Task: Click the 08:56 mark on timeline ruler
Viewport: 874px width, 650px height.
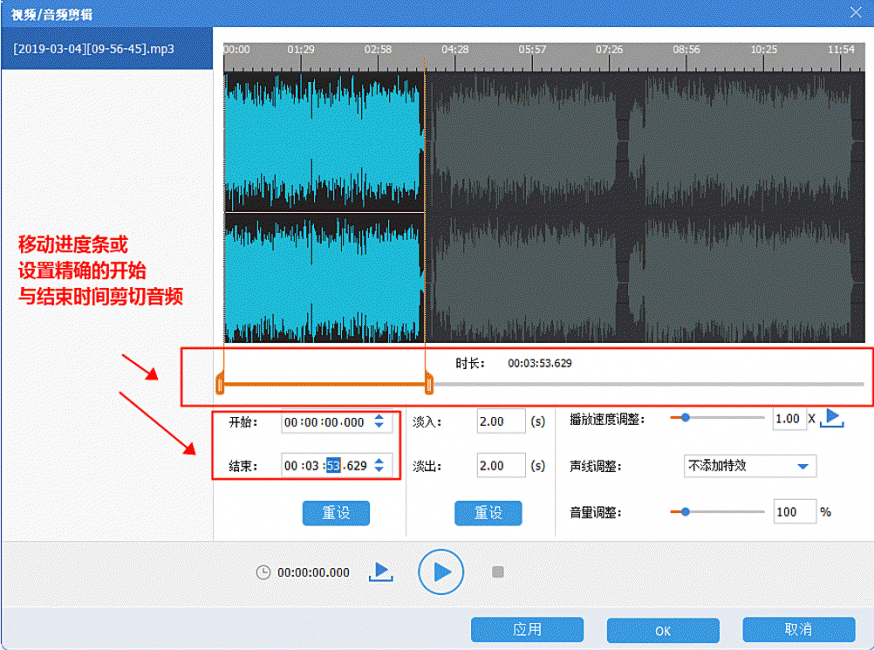Action: (686, 50)
